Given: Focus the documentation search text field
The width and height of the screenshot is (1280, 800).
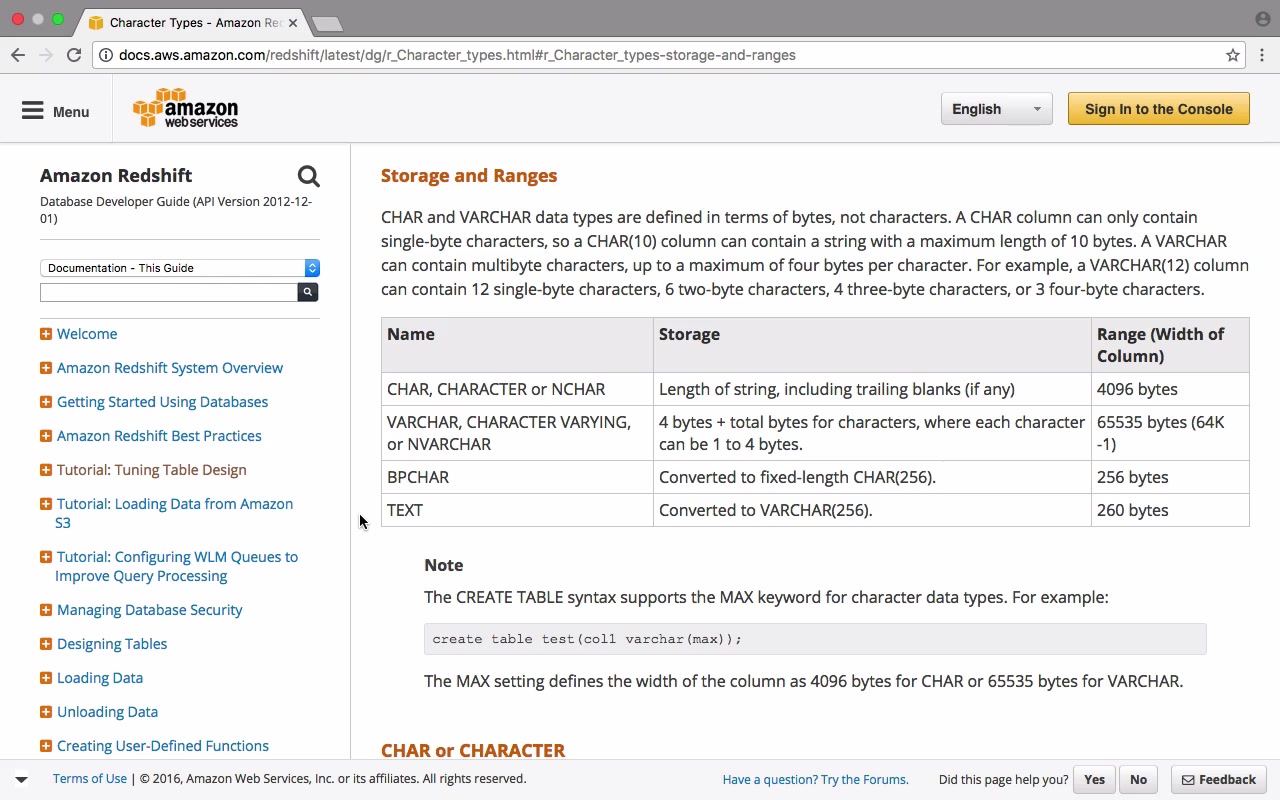Looking at the screenshot, I should tap(168, 292).
